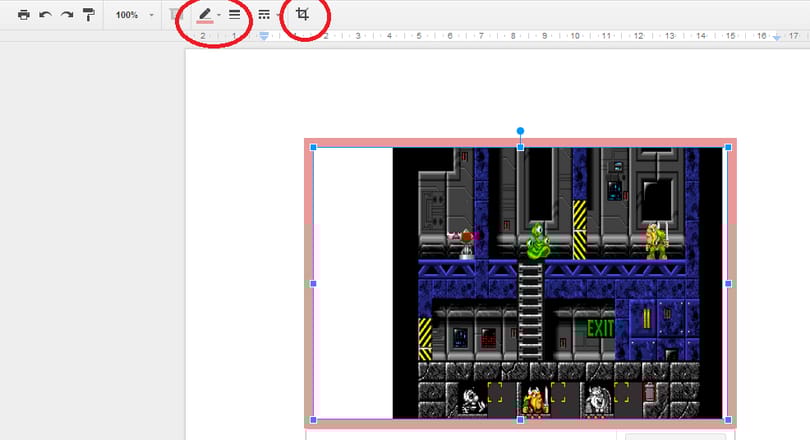The height and width of the screenshot is (440, 810).
Task: Undo the last action
Action: point(45,14)
